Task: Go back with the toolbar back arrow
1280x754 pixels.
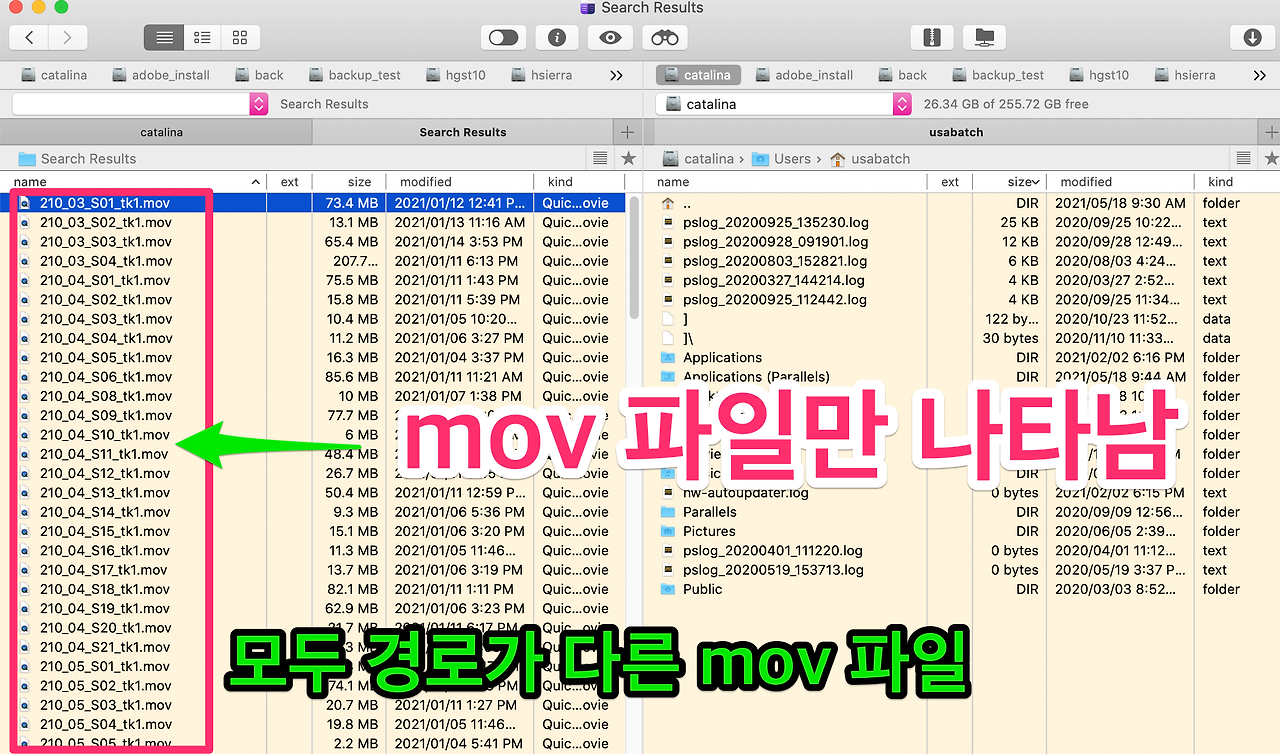Action: click(x=29, y=38)
